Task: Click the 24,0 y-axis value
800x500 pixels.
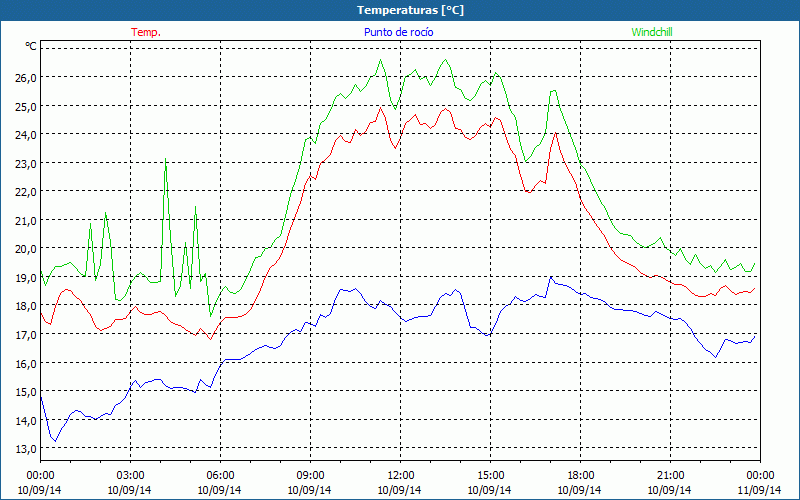Action: click(x=27, y=135)
